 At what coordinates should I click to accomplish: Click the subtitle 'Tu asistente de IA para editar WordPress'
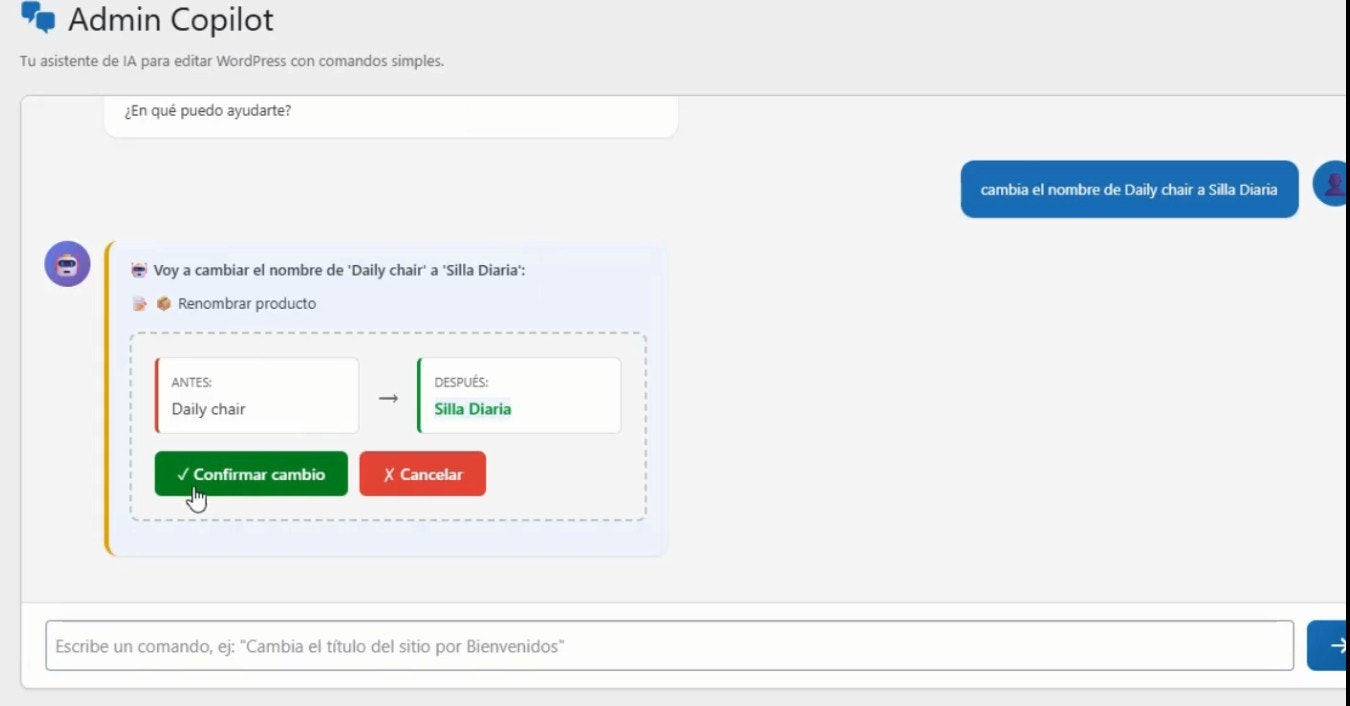pos(232,61)
